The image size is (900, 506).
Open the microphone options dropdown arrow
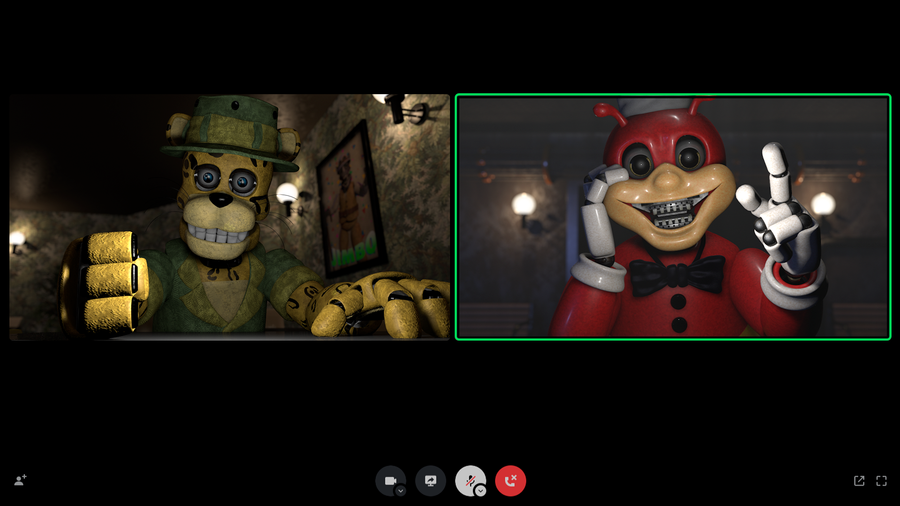point(480,491)
